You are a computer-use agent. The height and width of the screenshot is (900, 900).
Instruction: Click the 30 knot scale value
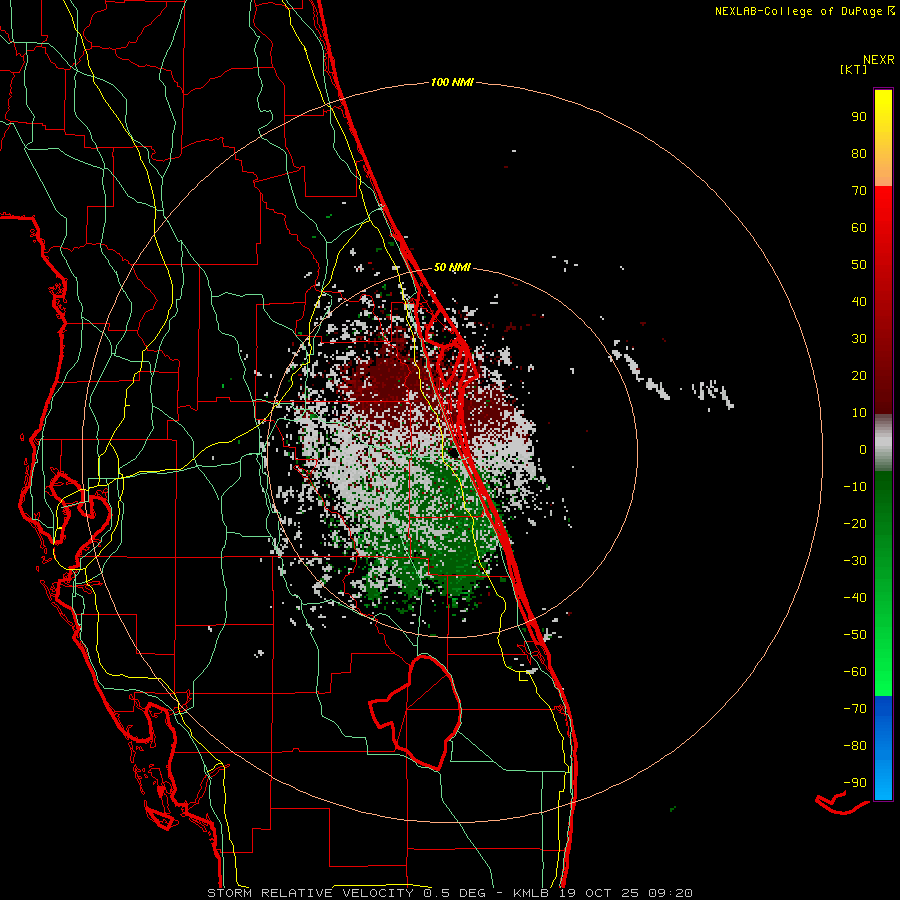pos(859,339)
